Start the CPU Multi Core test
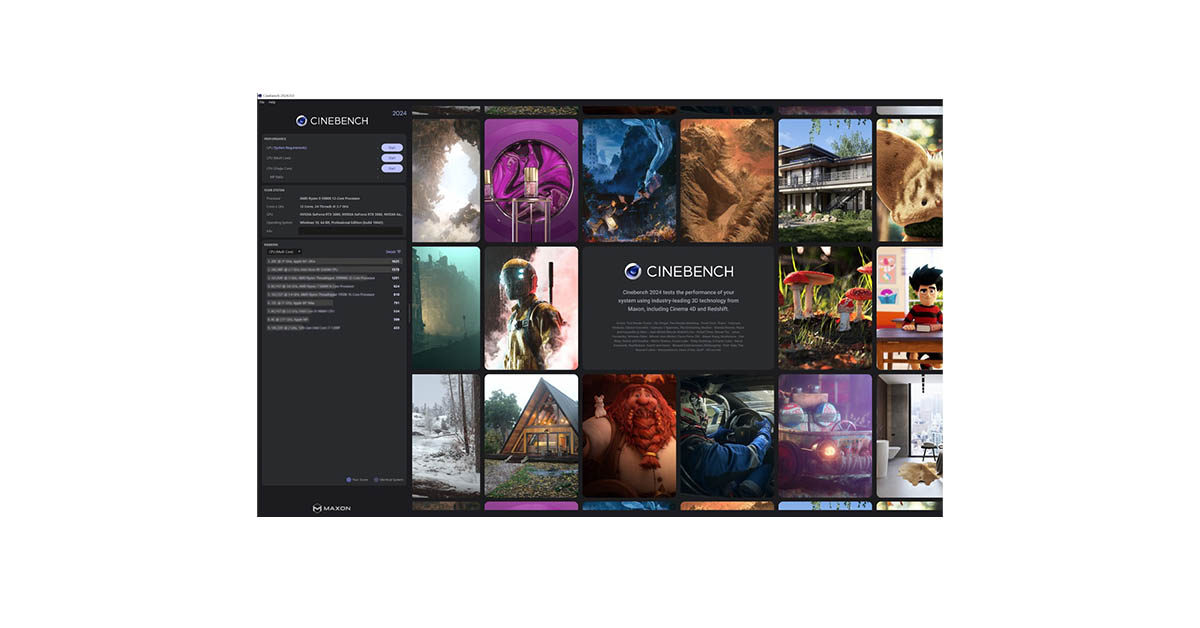 point(392,158)
